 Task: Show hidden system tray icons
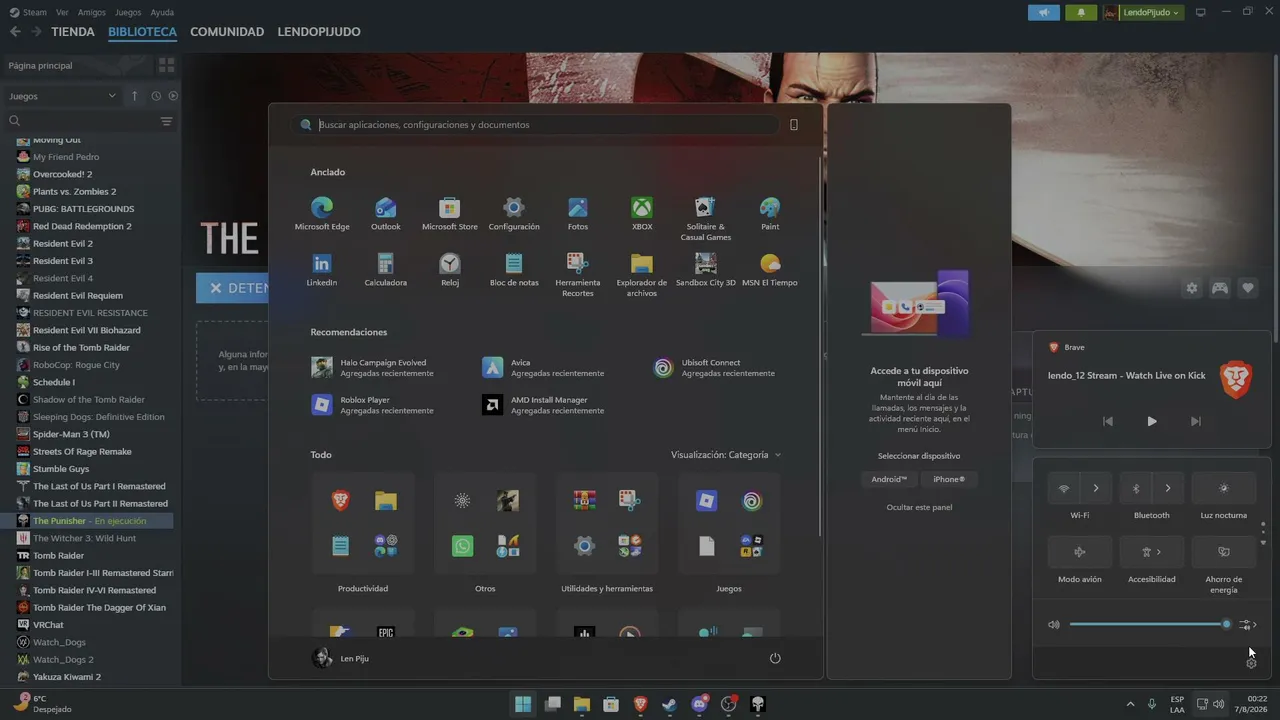click(1130, 704)
